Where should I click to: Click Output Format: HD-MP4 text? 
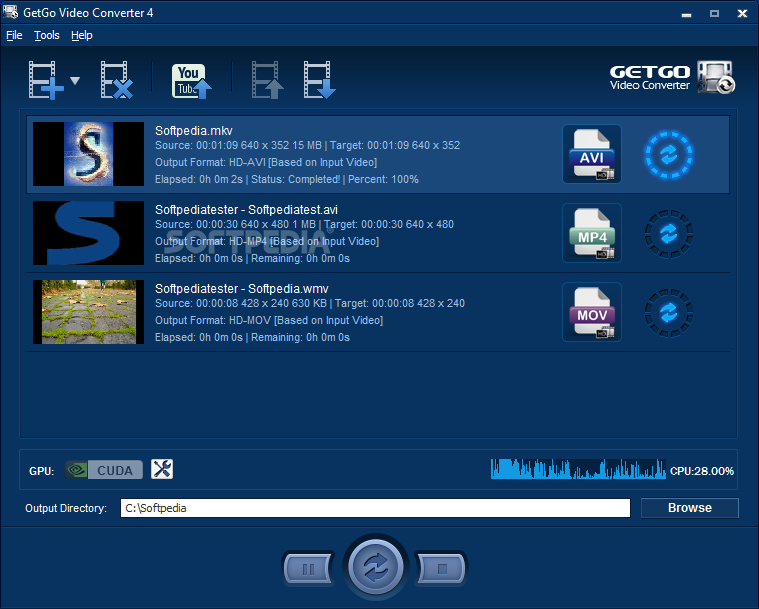coord(267,241)
